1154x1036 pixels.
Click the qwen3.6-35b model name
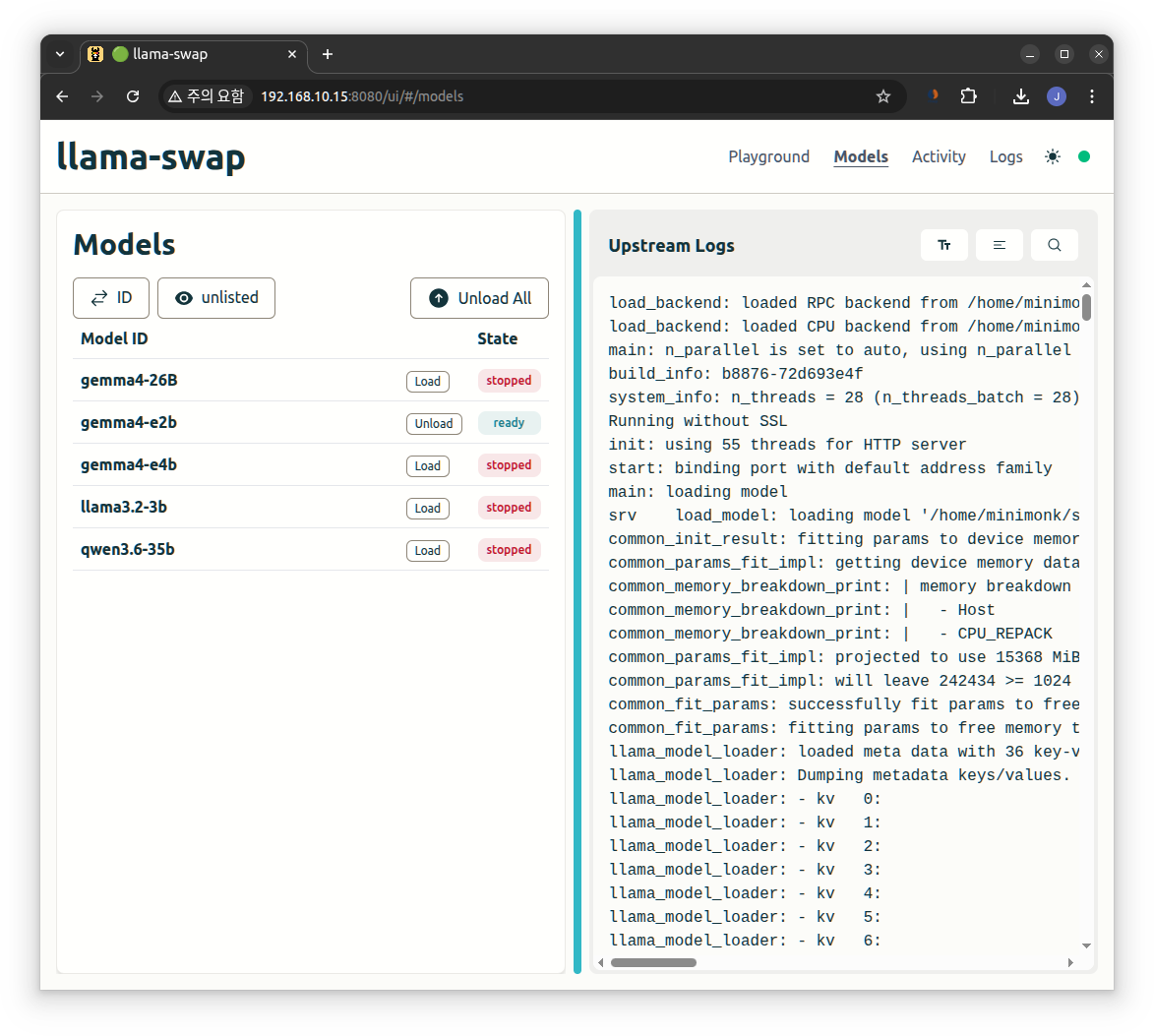click(127, 550)
